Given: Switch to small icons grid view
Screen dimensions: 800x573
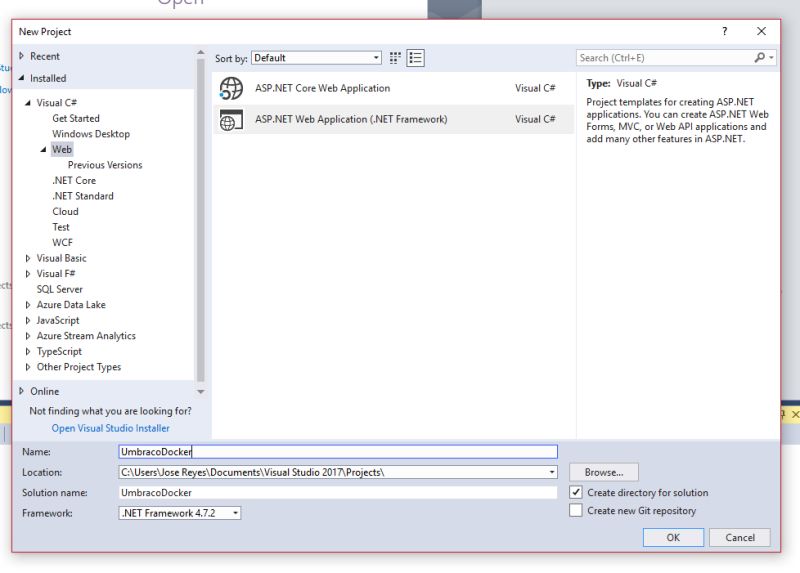Looking at the screenshot, I should [395, 58].
